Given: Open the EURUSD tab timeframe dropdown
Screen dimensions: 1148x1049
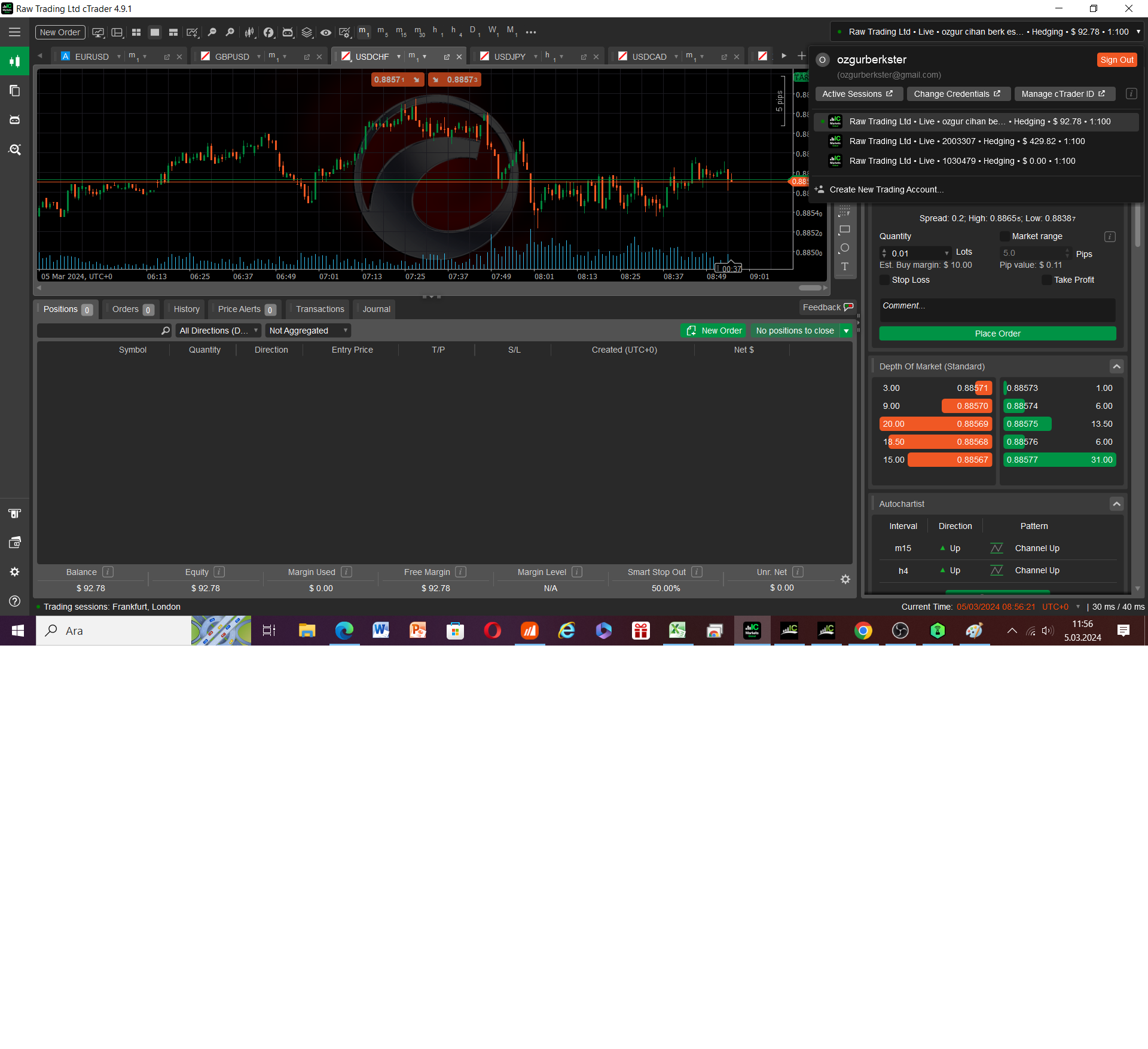Looking at the screenshot, I should (145, 57).
